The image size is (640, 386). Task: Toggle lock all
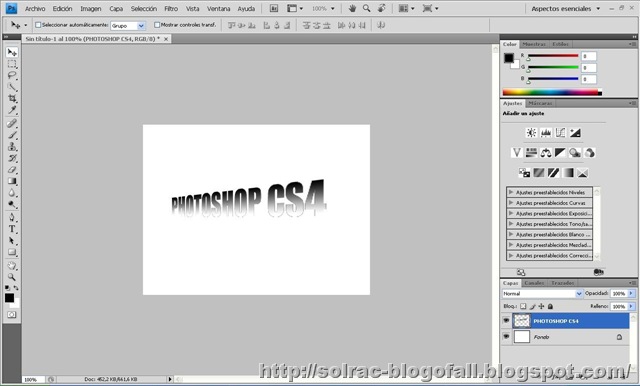(550, 306)
